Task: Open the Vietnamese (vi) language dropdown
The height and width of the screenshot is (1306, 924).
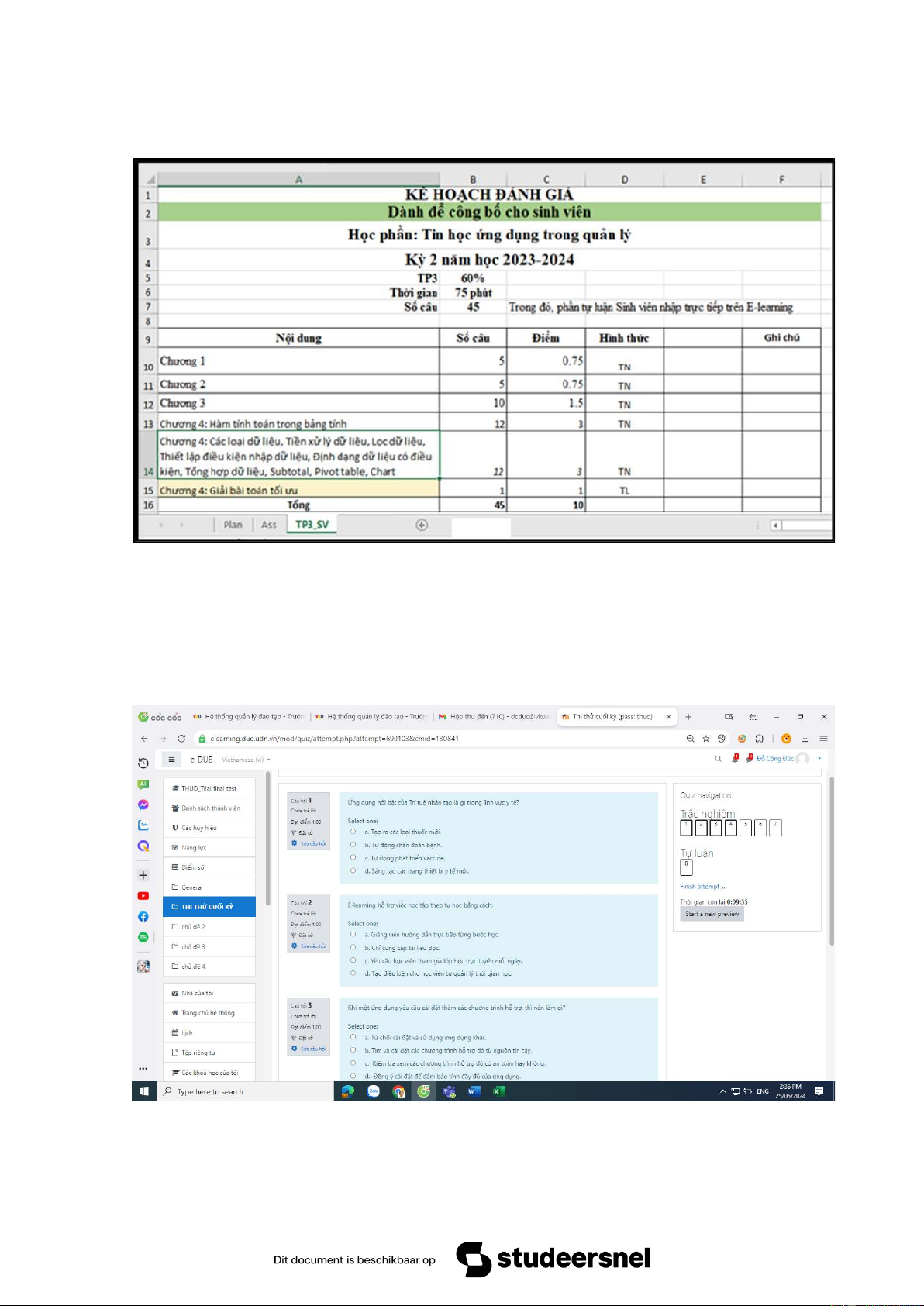Action: pos(246,760)
